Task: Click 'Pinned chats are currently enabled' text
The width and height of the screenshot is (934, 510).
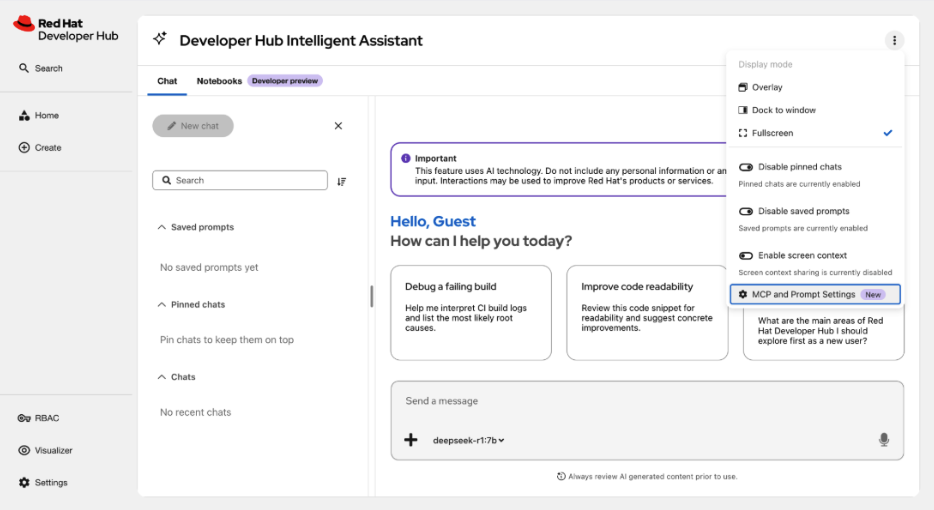Action: pyautogui.click(x=799, y=184)
